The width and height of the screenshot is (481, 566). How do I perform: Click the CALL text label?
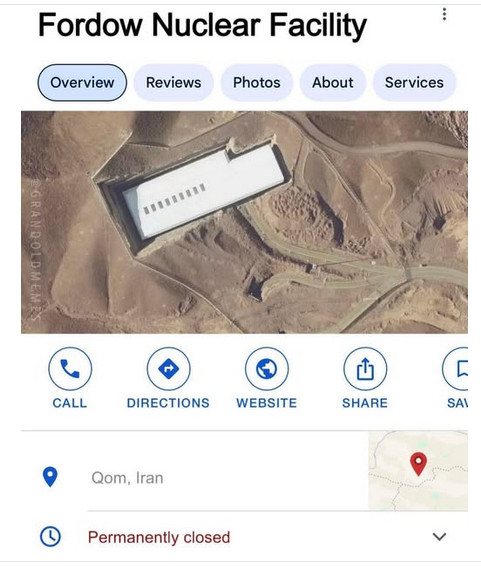click(x=70, y=403)
